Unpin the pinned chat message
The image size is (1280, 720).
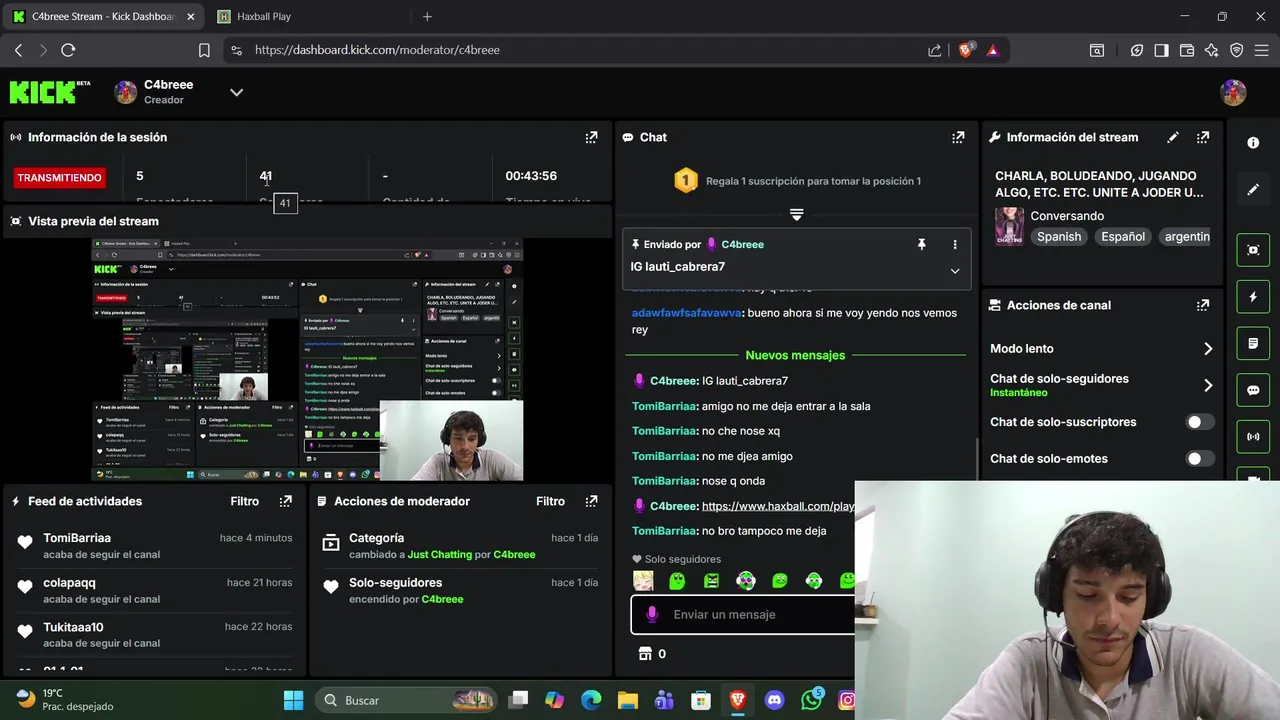coord(921,244)
